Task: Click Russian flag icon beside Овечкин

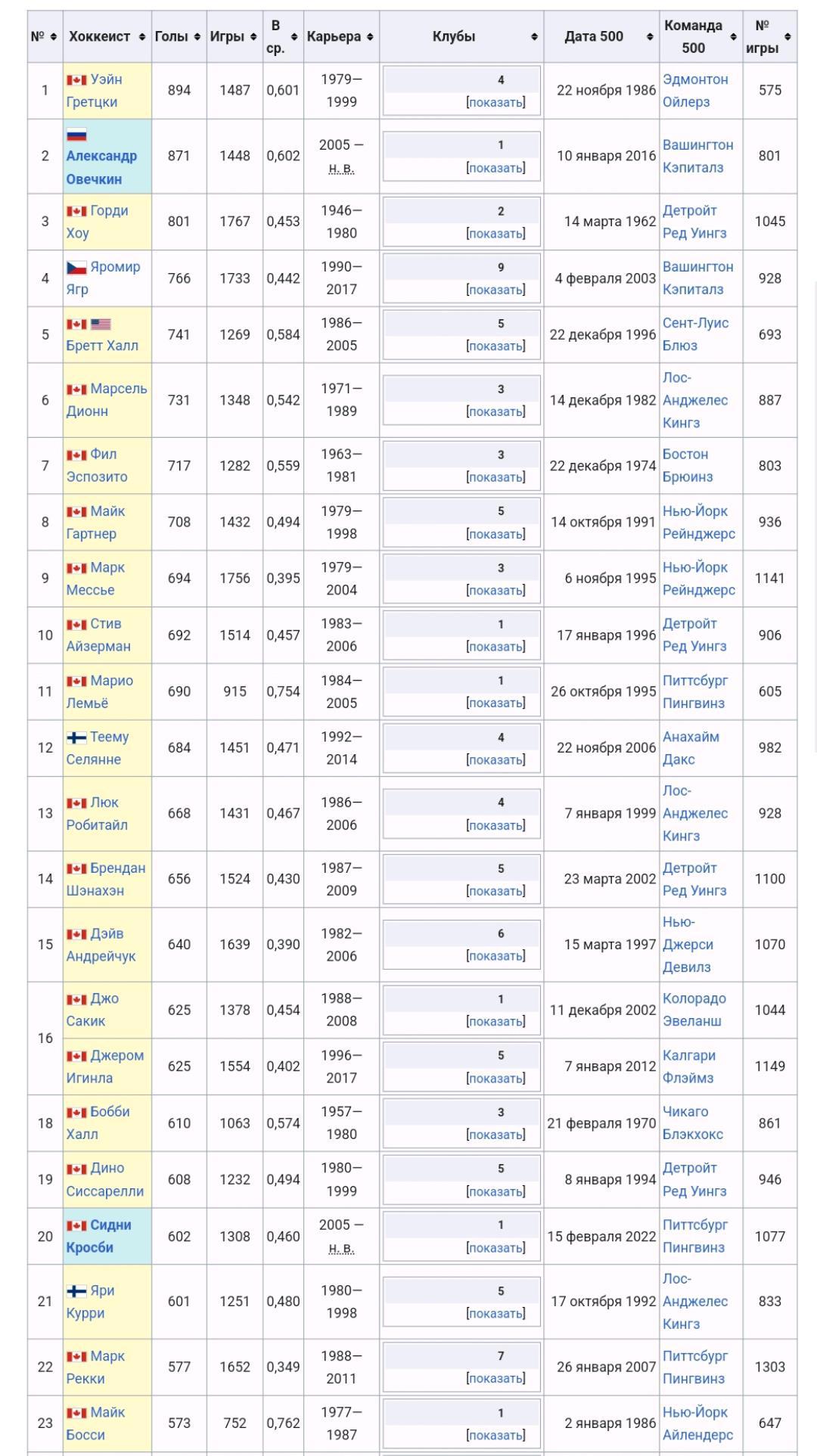Action: [76, 135]
